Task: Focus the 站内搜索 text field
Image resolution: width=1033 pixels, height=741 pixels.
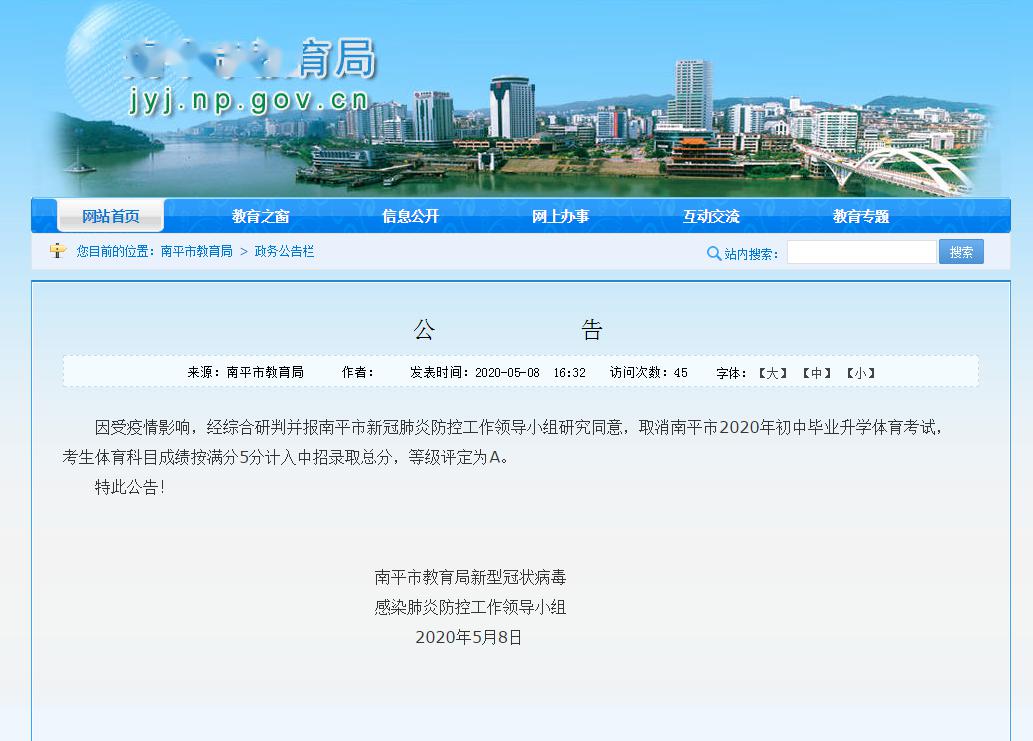Action: 862,252
